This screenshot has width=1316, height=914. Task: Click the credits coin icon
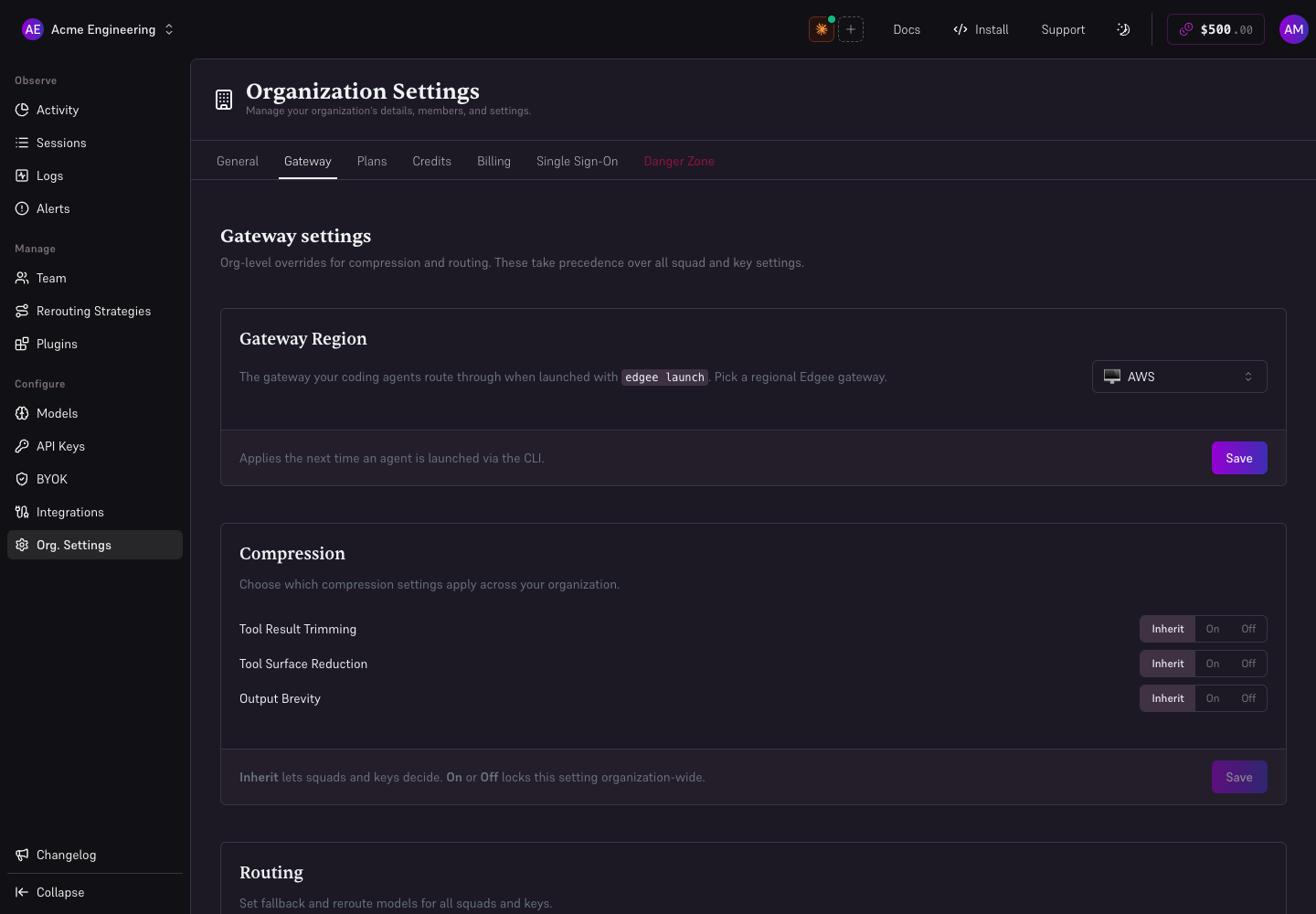[x=1186, y=29]
